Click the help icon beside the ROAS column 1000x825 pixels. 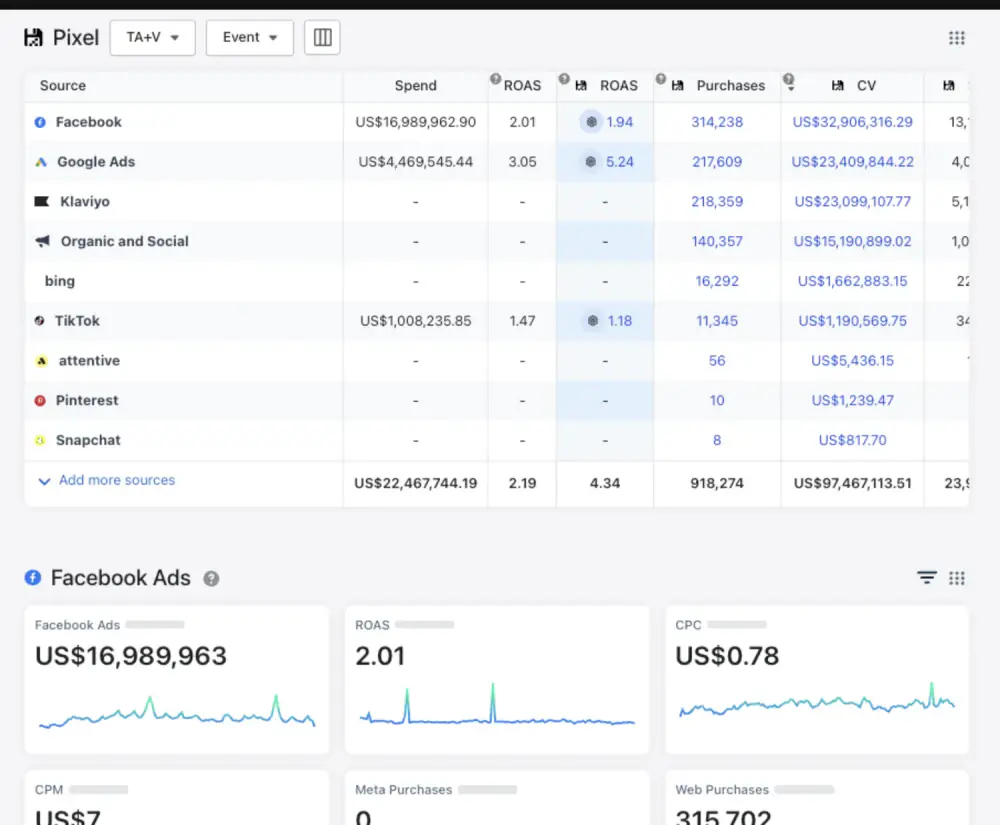tap(496, 79)
